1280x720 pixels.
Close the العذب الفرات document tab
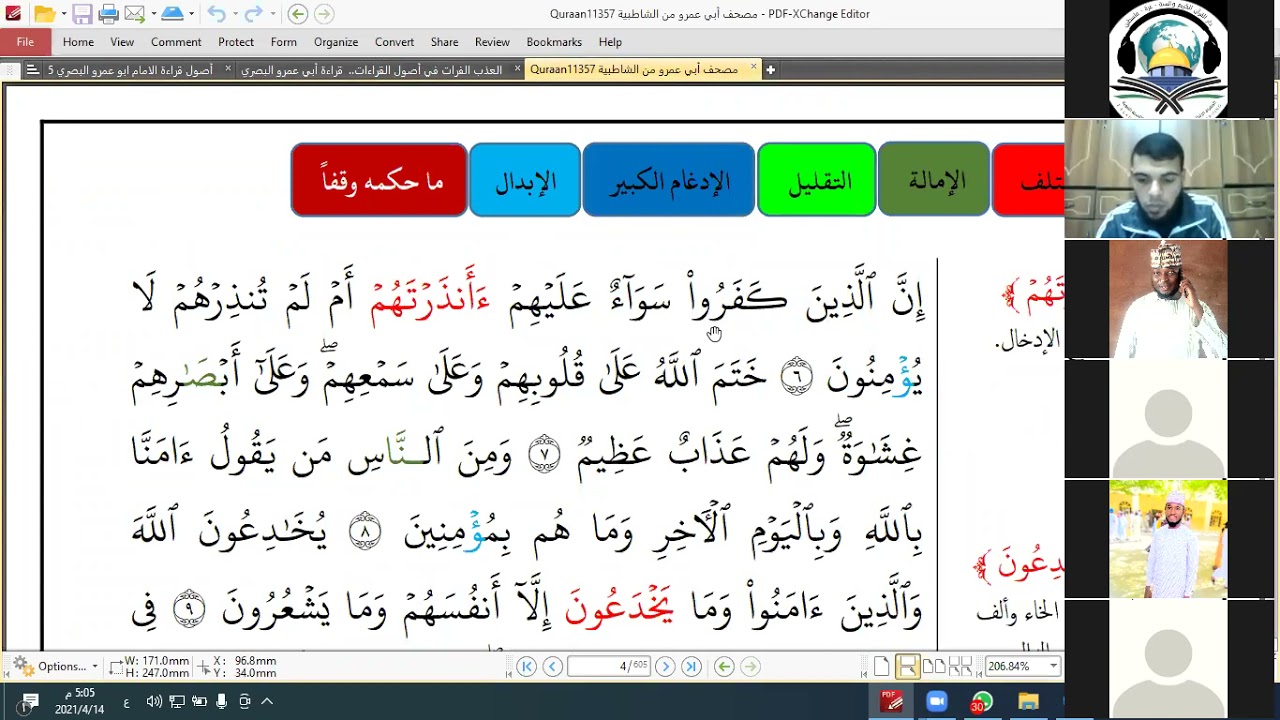click(x=517, y=69)
